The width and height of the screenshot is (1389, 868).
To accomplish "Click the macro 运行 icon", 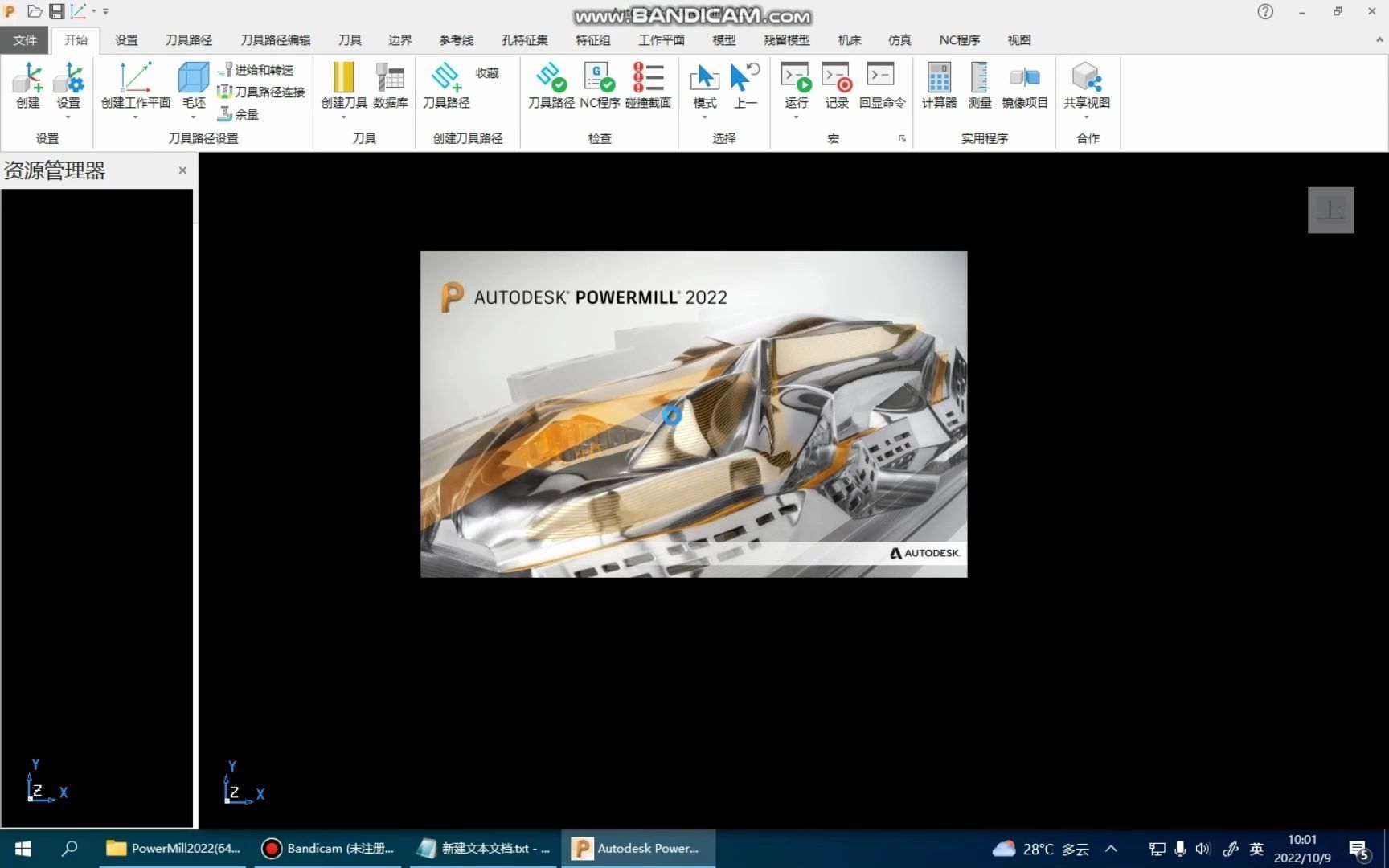I will [796, 79].
